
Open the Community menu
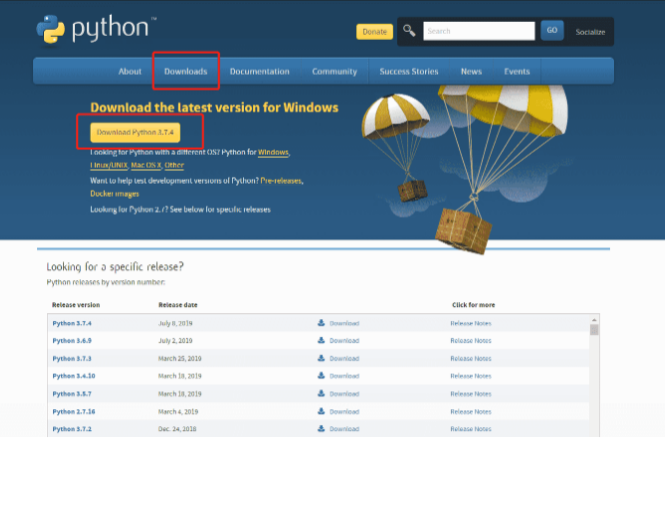(x=335, y=71)
